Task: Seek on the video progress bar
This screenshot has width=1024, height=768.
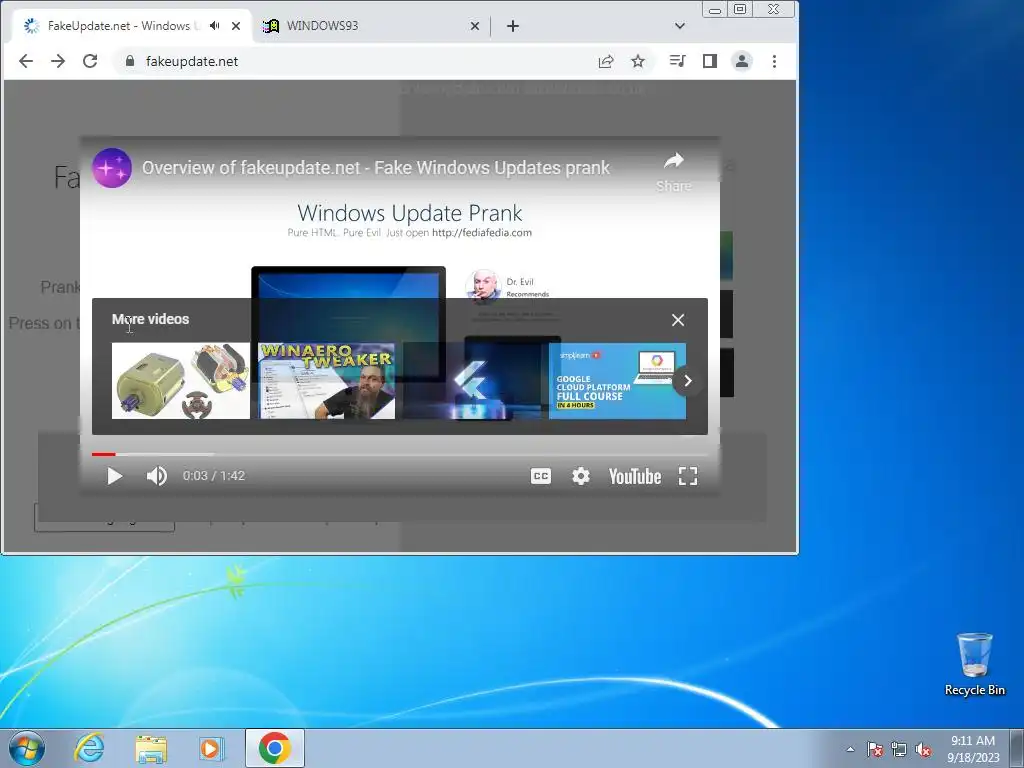Action: point(399,454)
